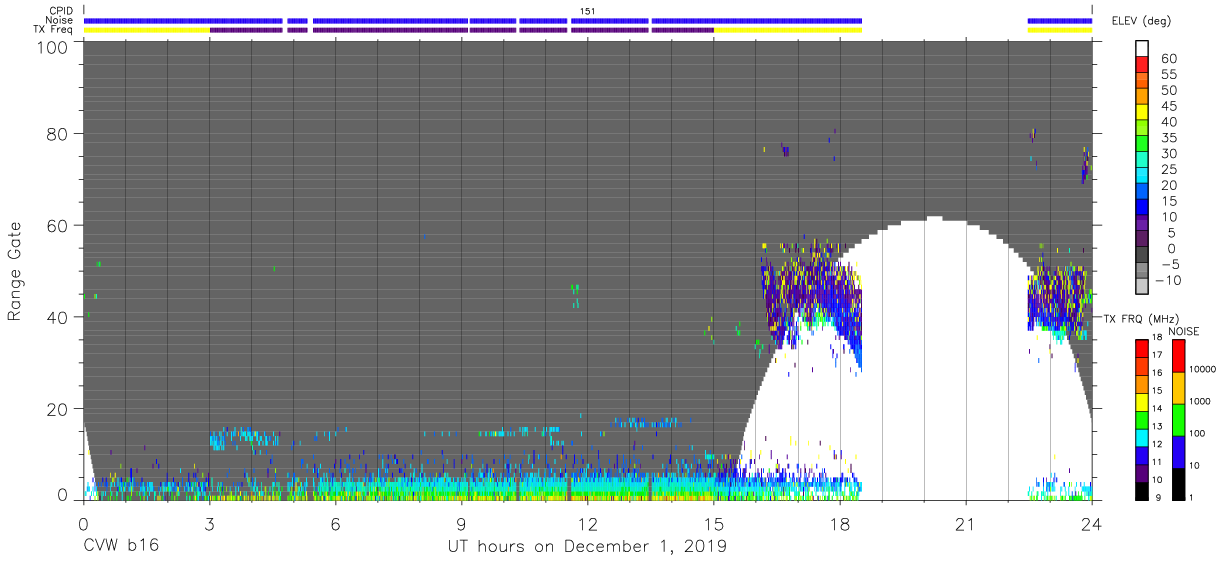
Task: Click the '6' tick on the UT hours axis
Action: pyautogui.click(x=335, y=523)
